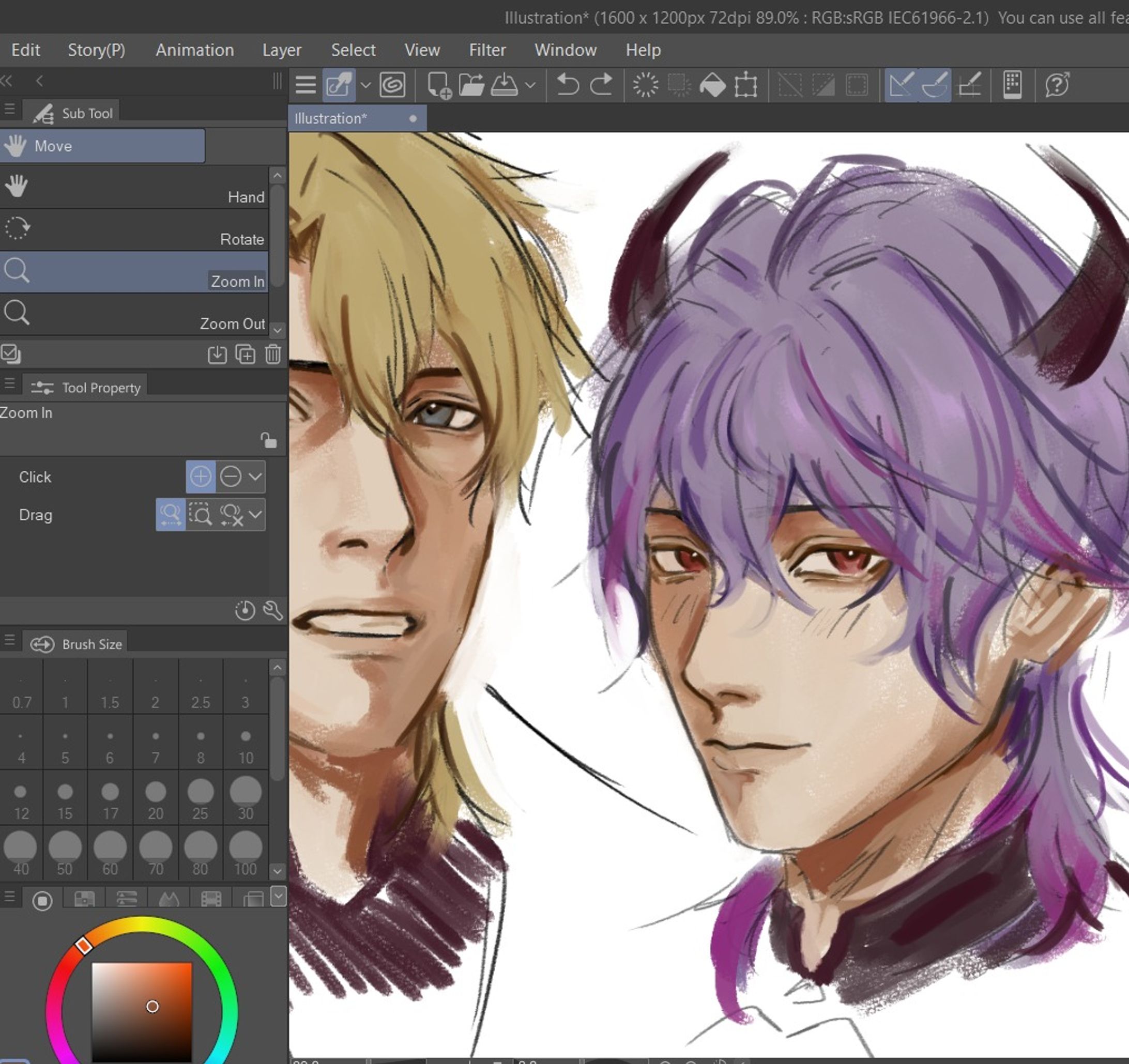Open the Clip Studio home icon
The image size is (1129, 1064).
click(392, 86)
